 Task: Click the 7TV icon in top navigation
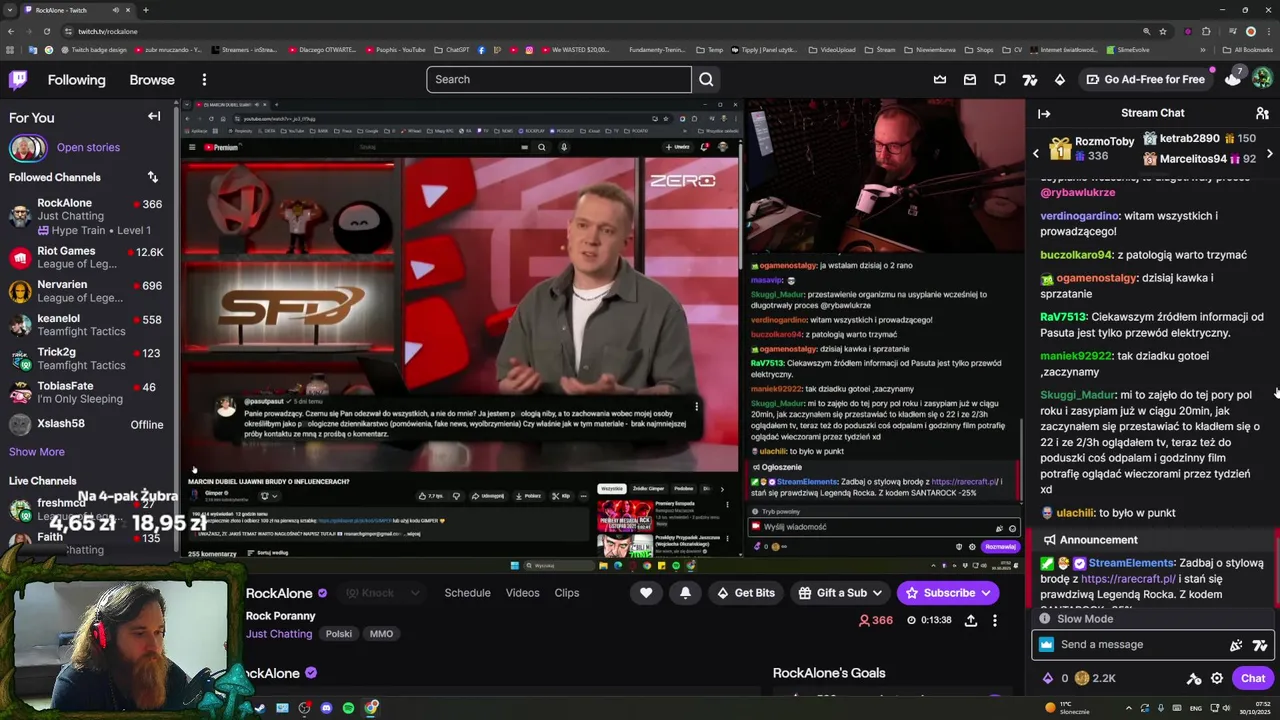(x=1030, y=80)
